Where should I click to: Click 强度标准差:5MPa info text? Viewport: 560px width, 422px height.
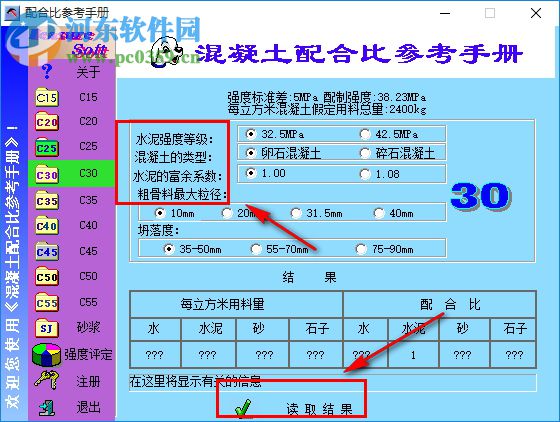pyautogui.click(x=272, y=97)
